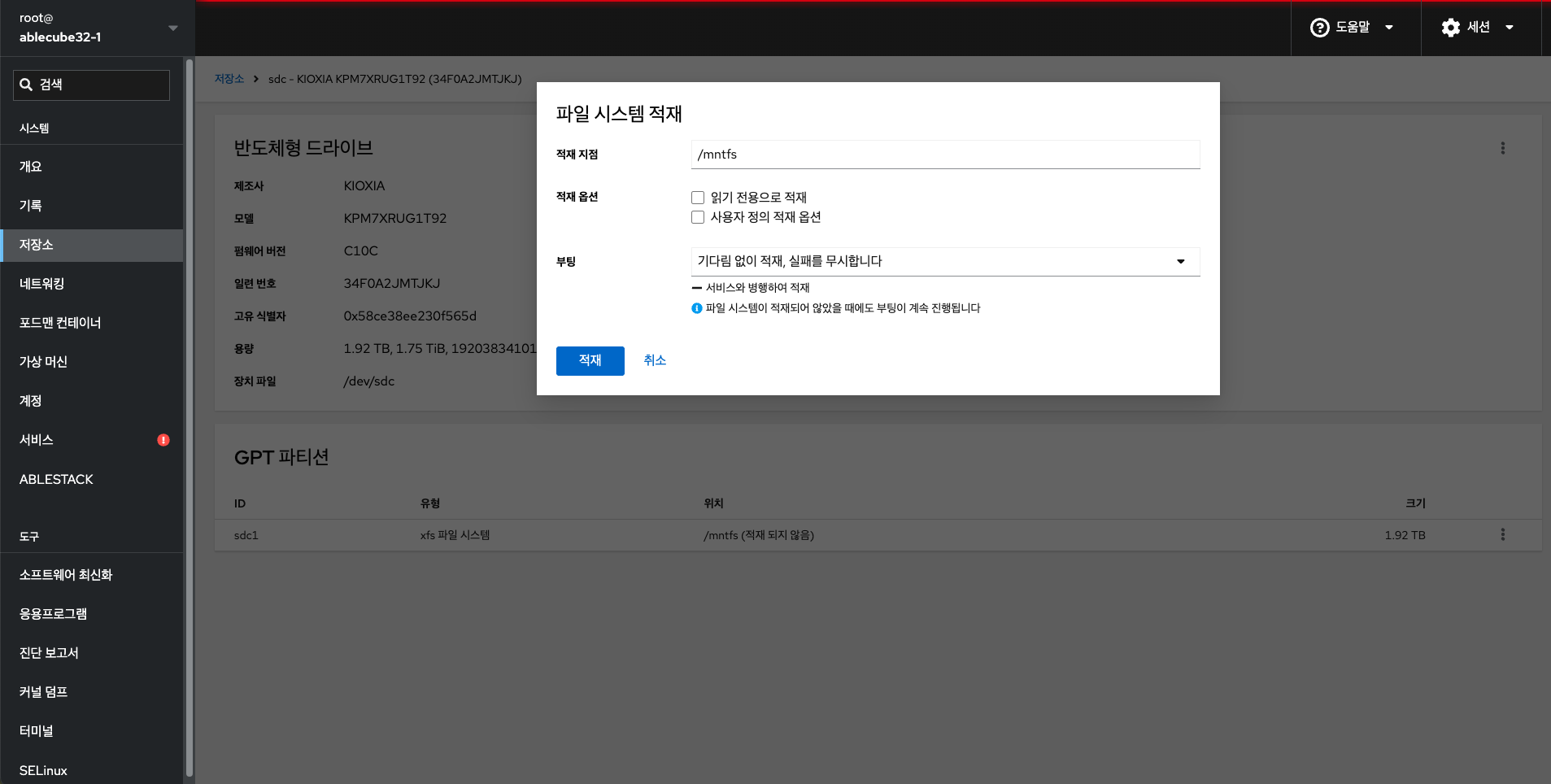Enable the 사용자 정의 적재 옵션 checkbox
Screen dimensions: 1551x784
(698, 217)
